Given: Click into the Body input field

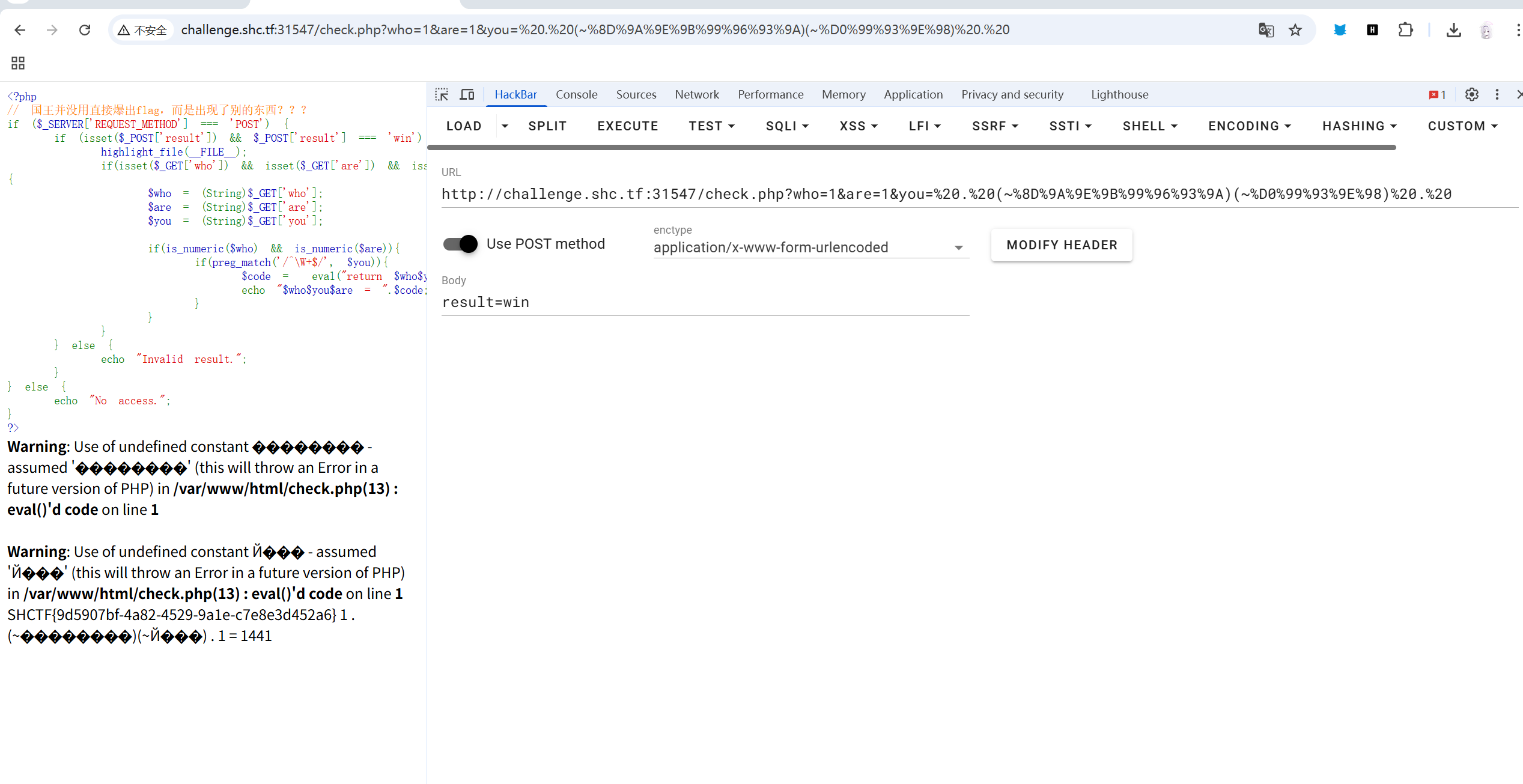Looking at the screenshot, I should click(x=705, y=302).
